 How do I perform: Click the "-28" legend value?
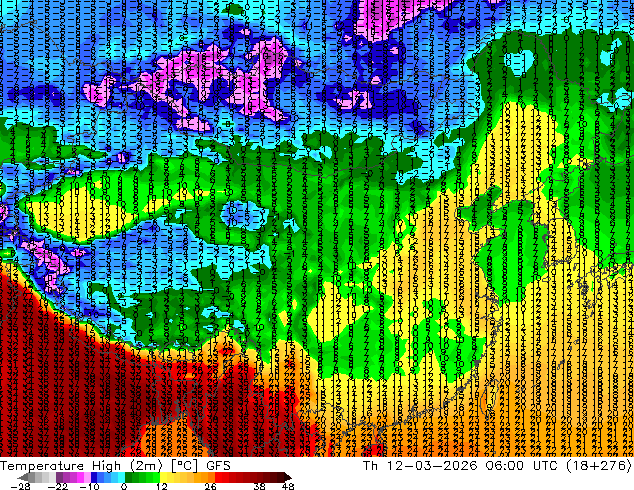tap(21, 486)
